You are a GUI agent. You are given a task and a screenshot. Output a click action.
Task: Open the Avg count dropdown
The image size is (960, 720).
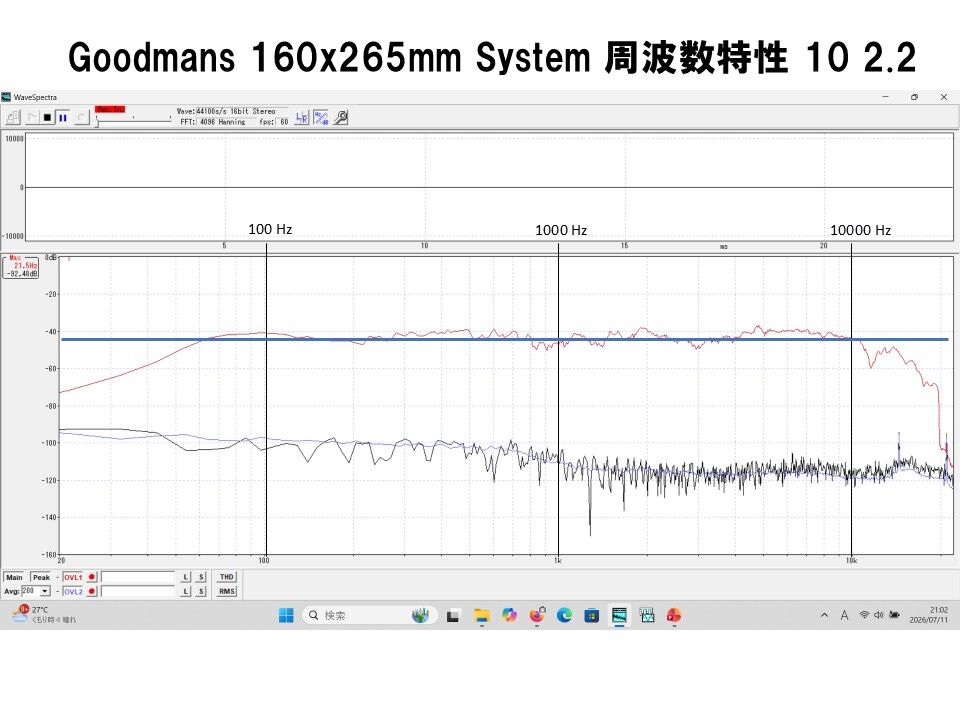point(45,591)
